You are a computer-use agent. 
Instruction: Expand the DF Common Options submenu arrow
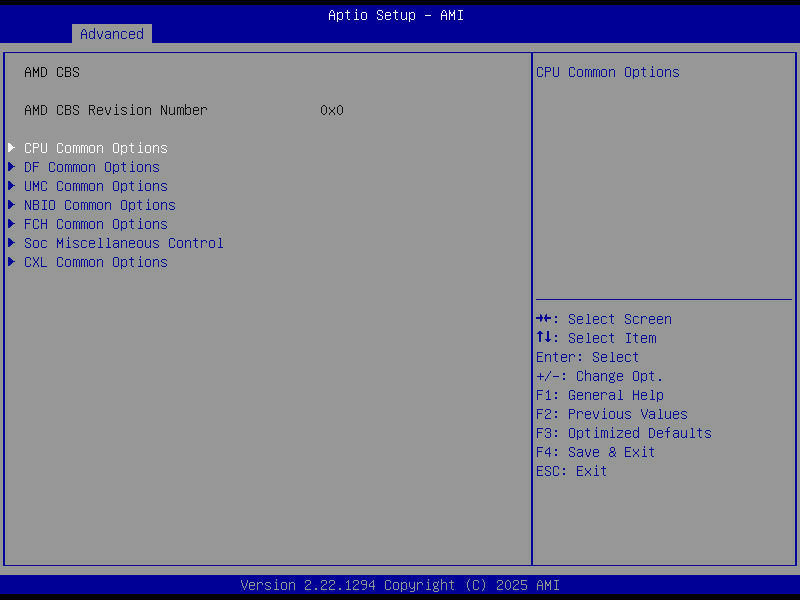(x=11, y=166)
